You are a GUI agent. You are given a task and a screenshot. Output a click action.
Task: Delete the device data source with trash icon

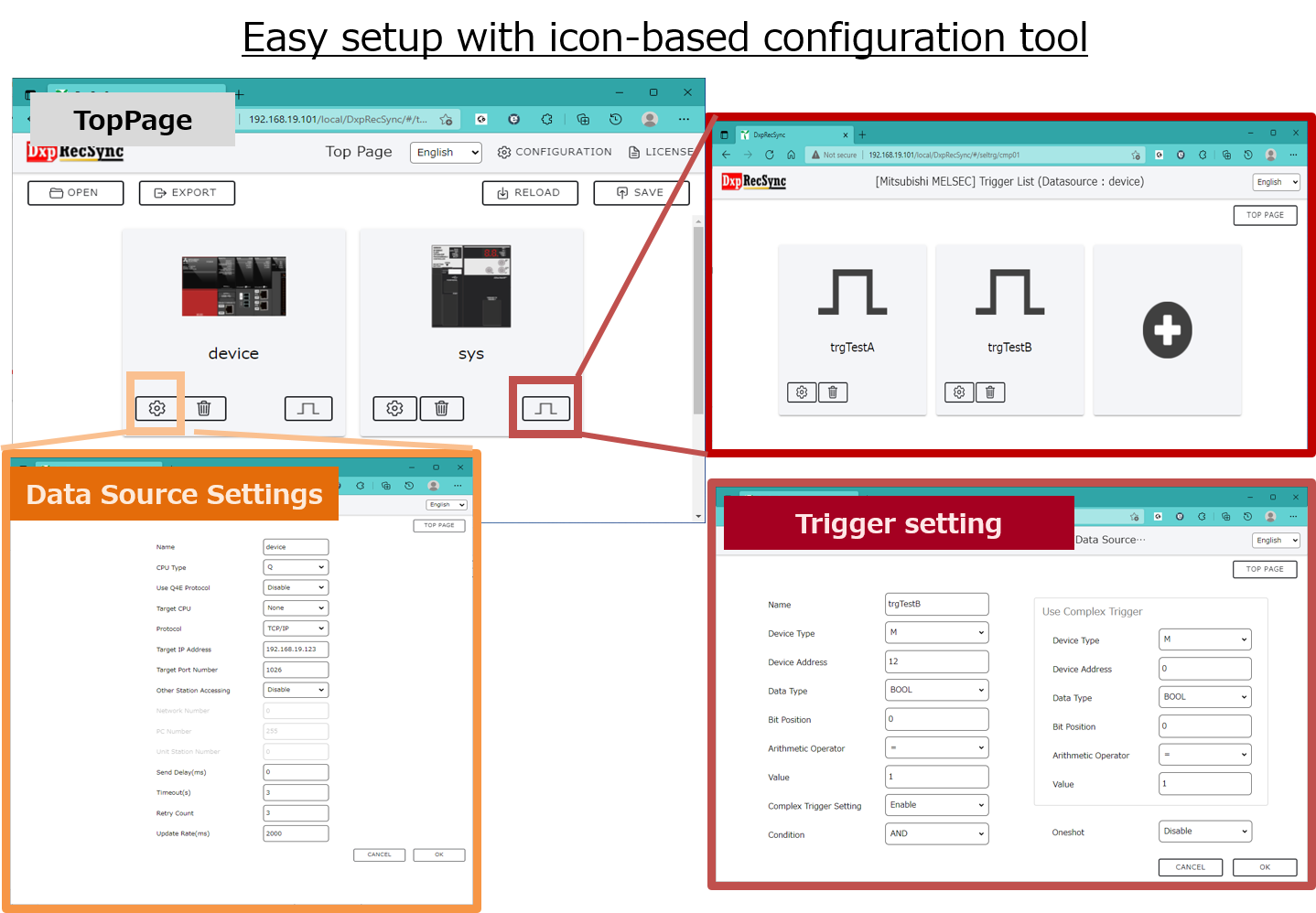tap(204, 408)
